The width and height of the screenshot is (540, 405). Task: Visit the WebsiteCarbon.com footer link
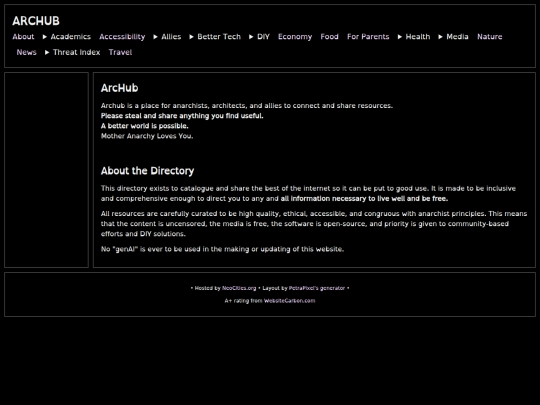coord(289,301)
